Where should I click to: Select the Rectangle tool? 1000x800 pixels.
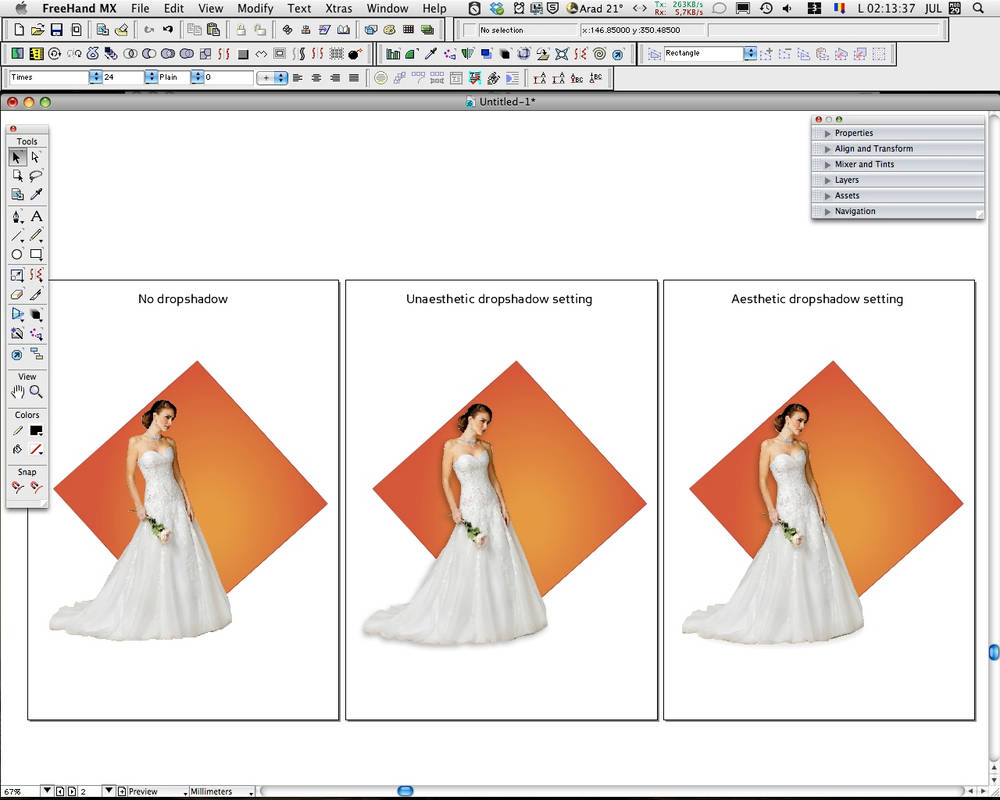coord(35,252)
